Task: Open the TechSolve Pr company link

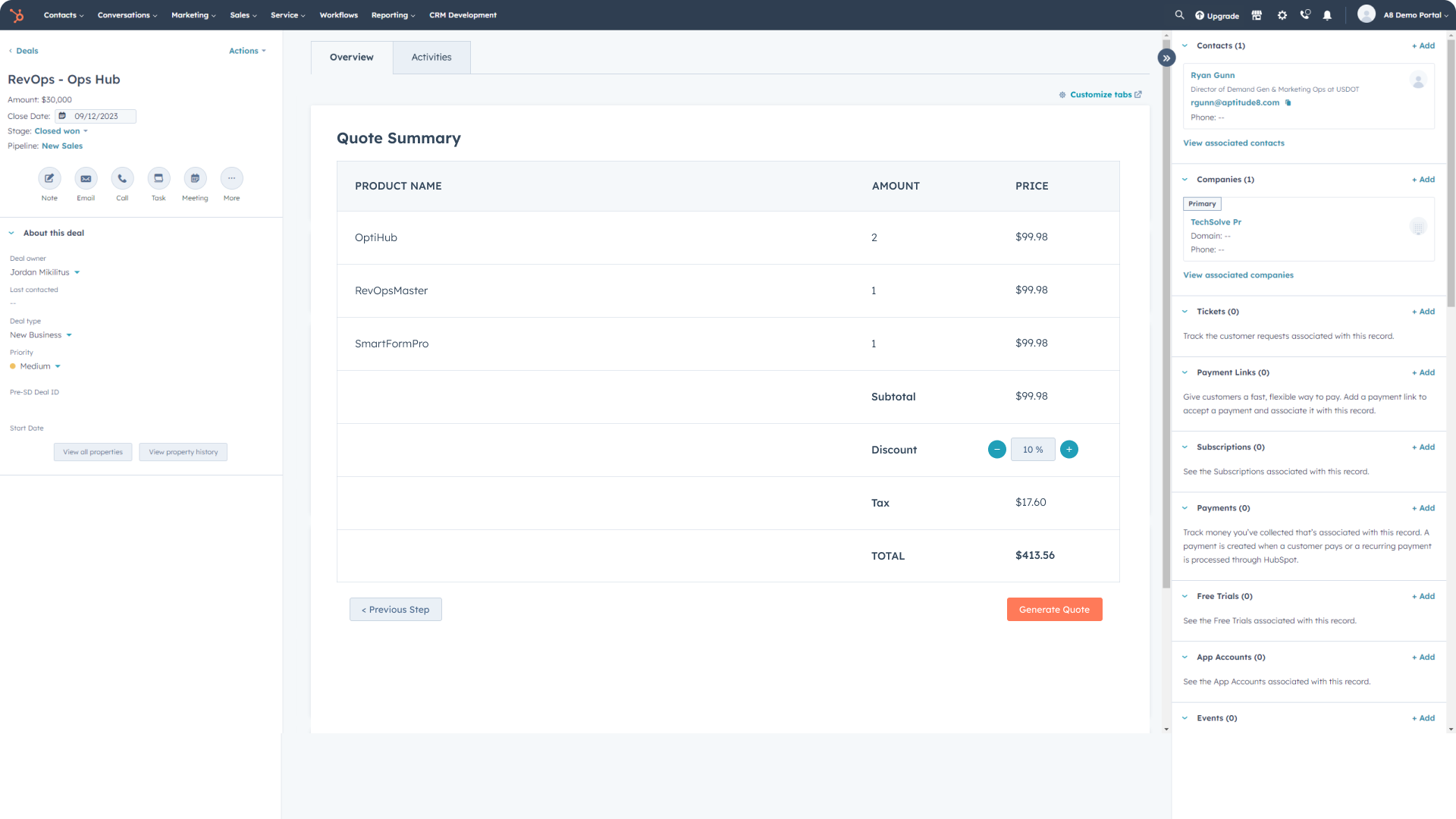Action: [x=1216, y=222]
